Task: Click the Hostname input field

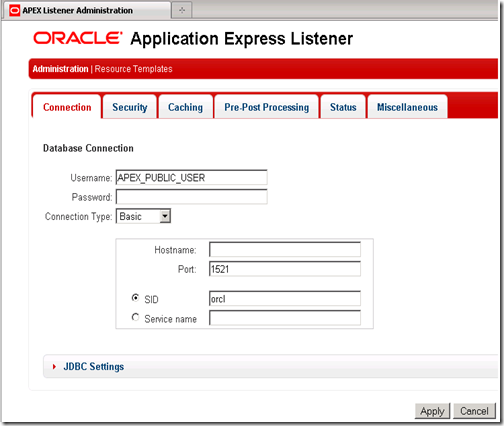Action: click(285, 250)
